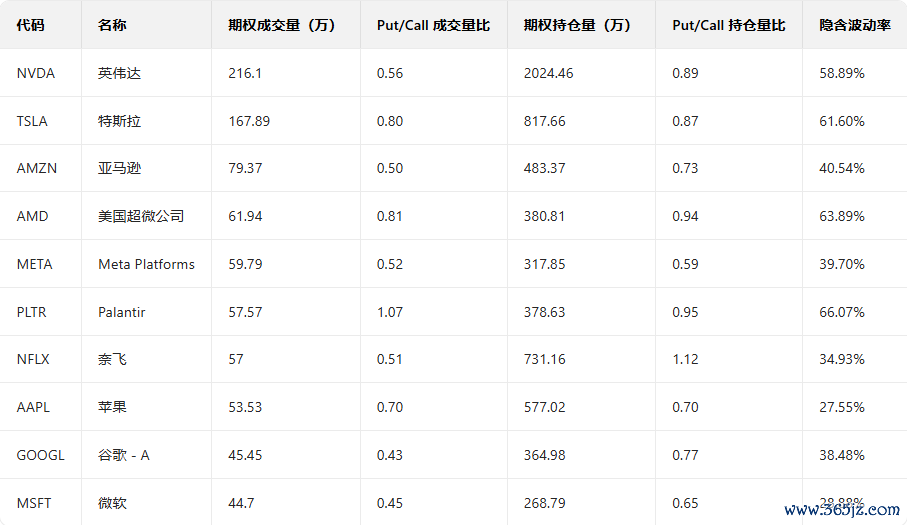
Task: Click the MSFT ticker code
Action: point(35,503)
